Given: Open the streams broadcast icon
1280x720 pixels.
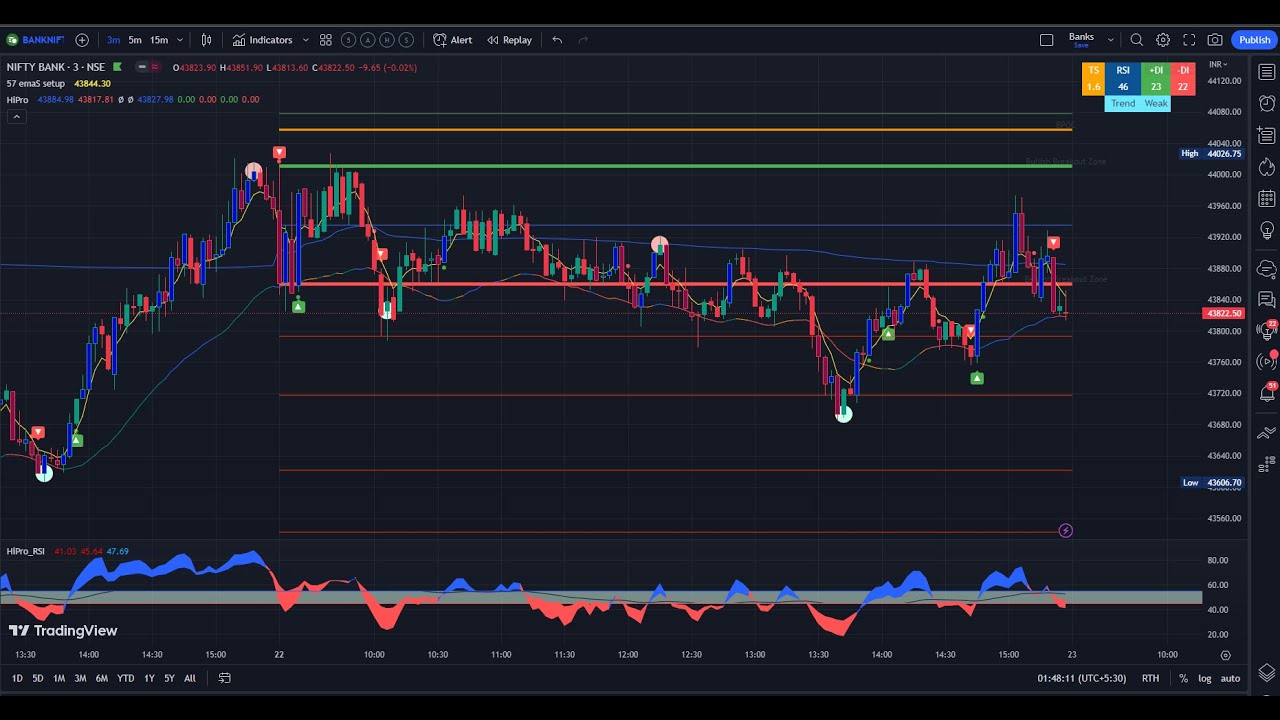Looking at the screenshot, I should (1266, 360).
